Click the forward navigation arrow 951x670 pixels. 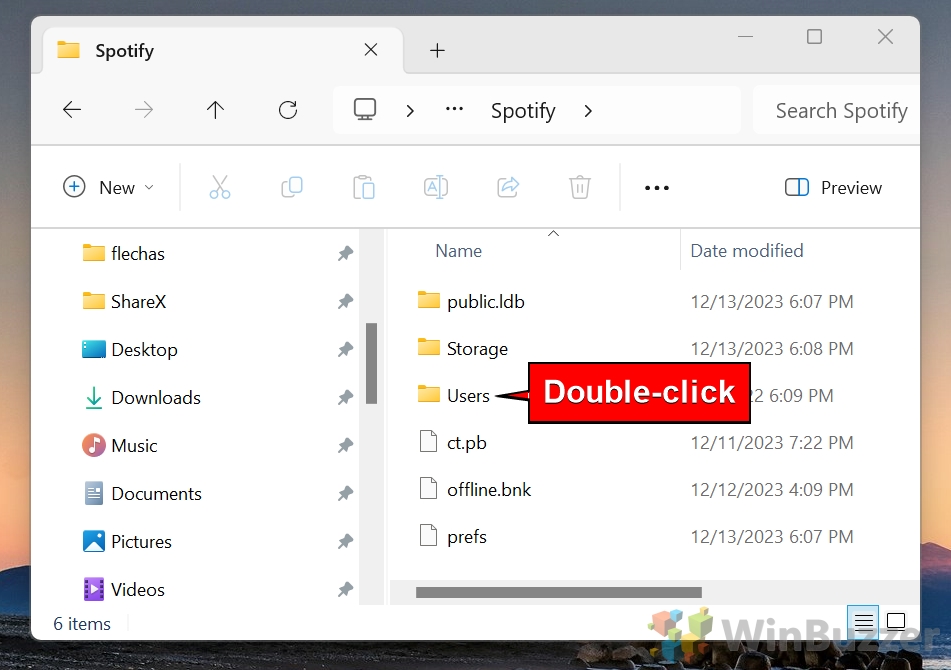(x=144, y=110)
